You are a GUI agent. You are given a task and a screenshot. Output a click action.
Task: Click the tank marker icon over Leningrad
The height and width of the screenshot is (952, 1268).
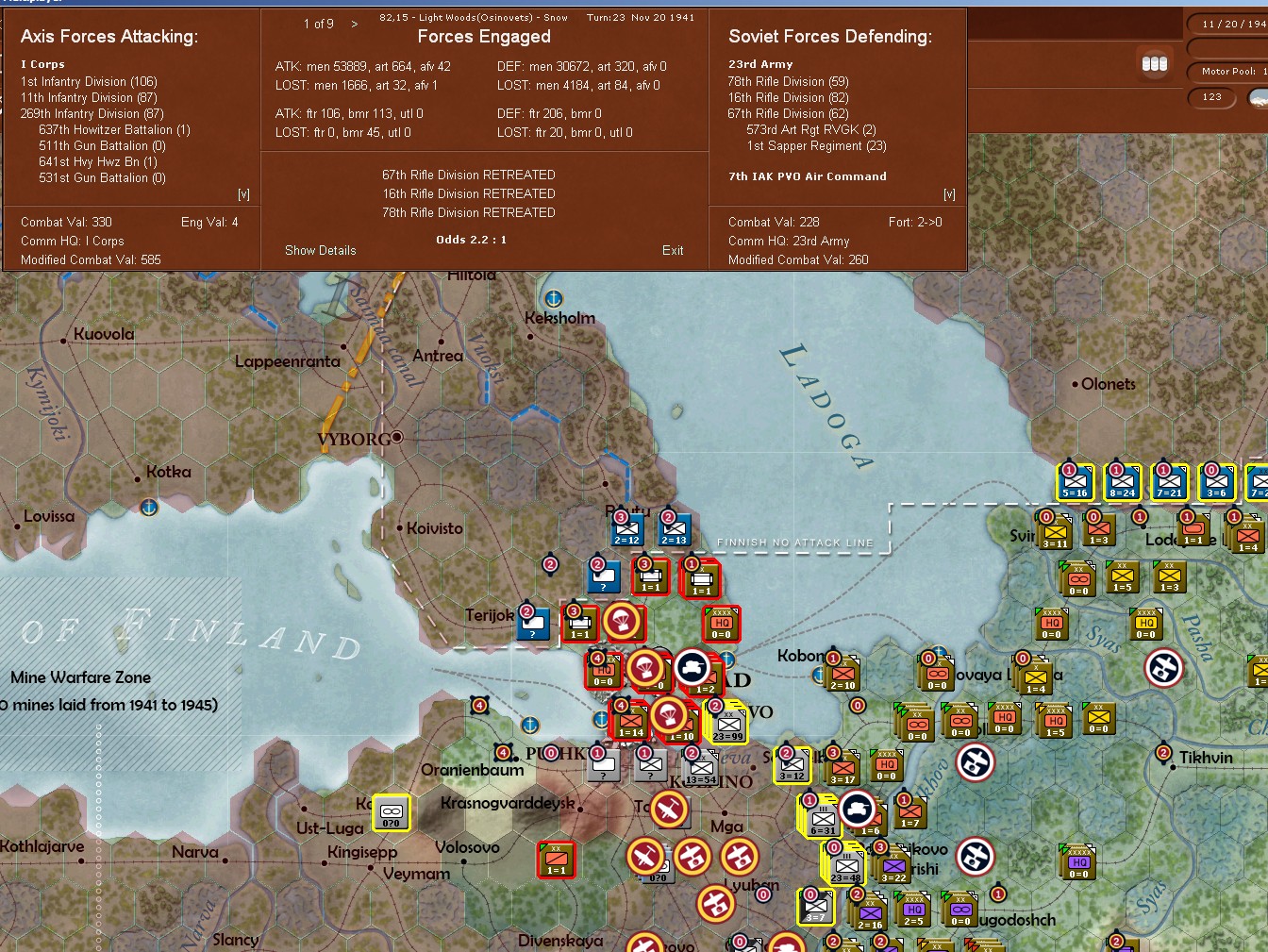[692, 667]
